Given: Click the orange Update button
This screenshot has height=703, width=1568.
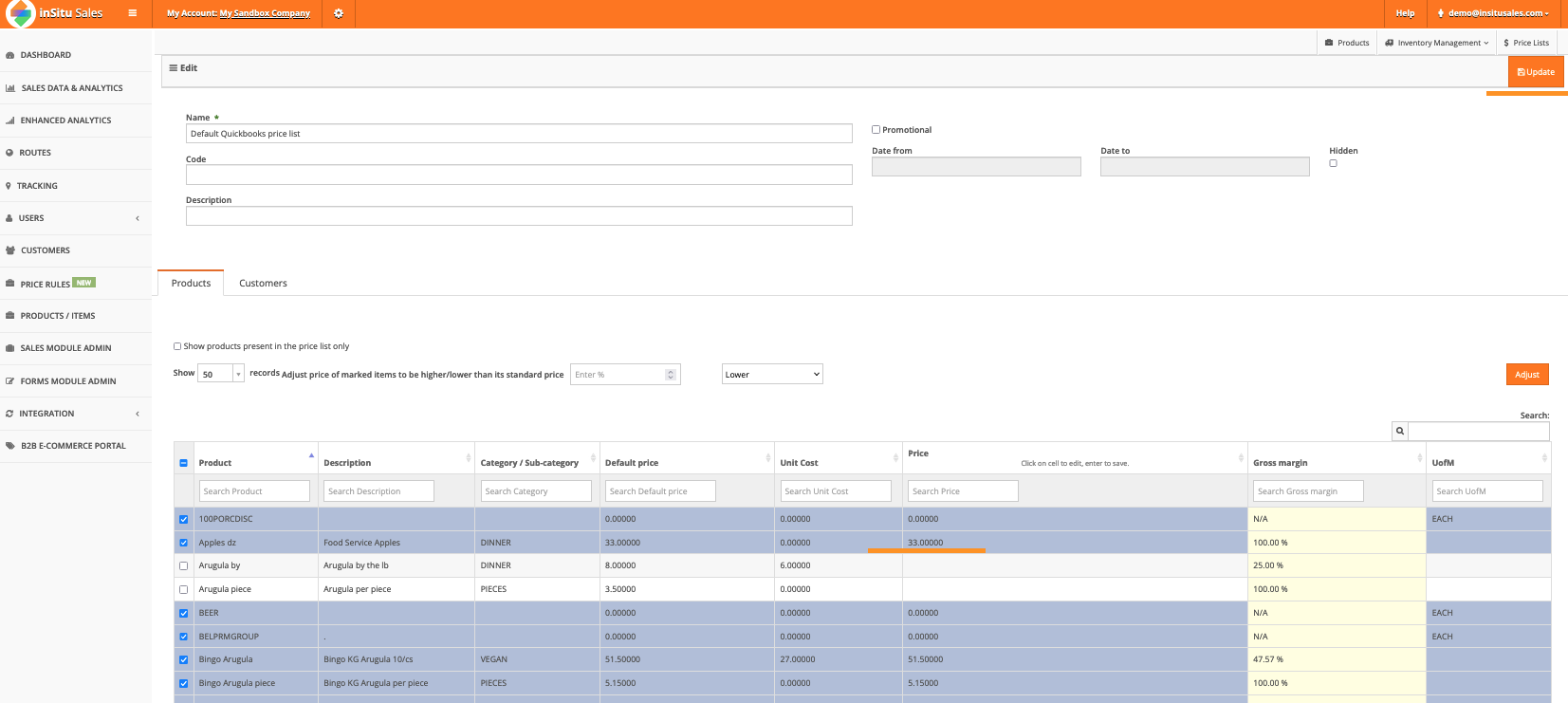Looking at the screenshot, I should (x=1535, y=72).
